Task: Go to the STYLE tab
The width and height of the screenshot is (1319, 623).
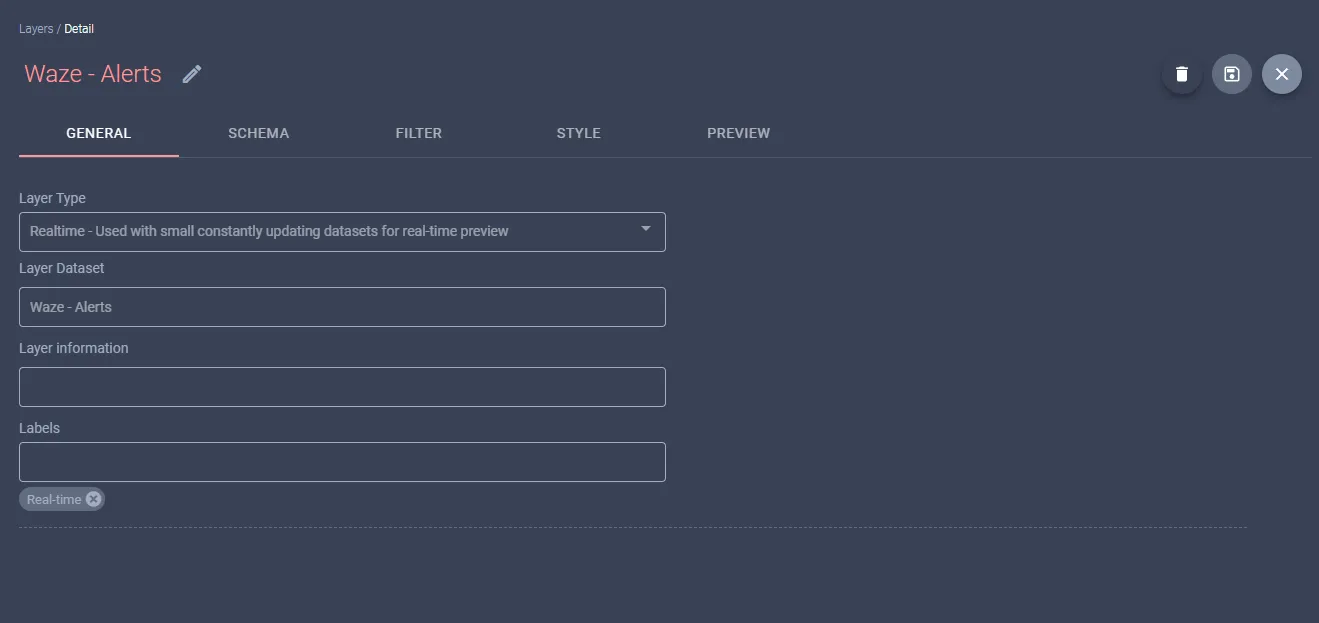Action: (x=579, y=133)
